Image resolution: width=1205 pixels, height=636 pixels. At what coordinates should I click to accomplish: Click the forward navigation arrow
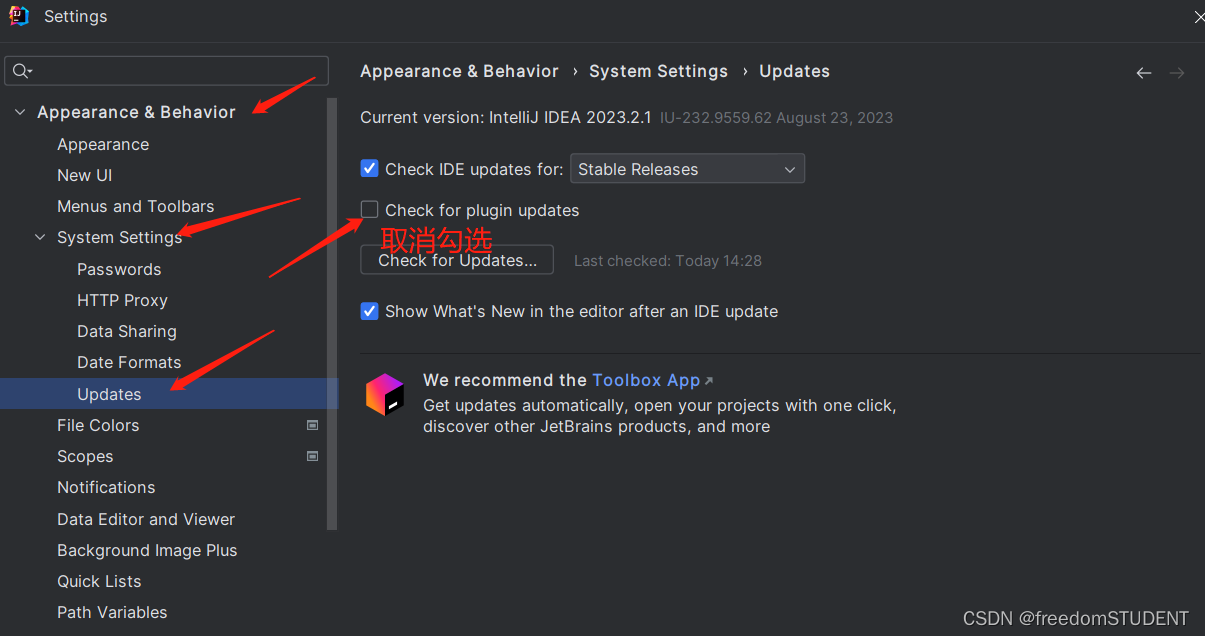1176,72
